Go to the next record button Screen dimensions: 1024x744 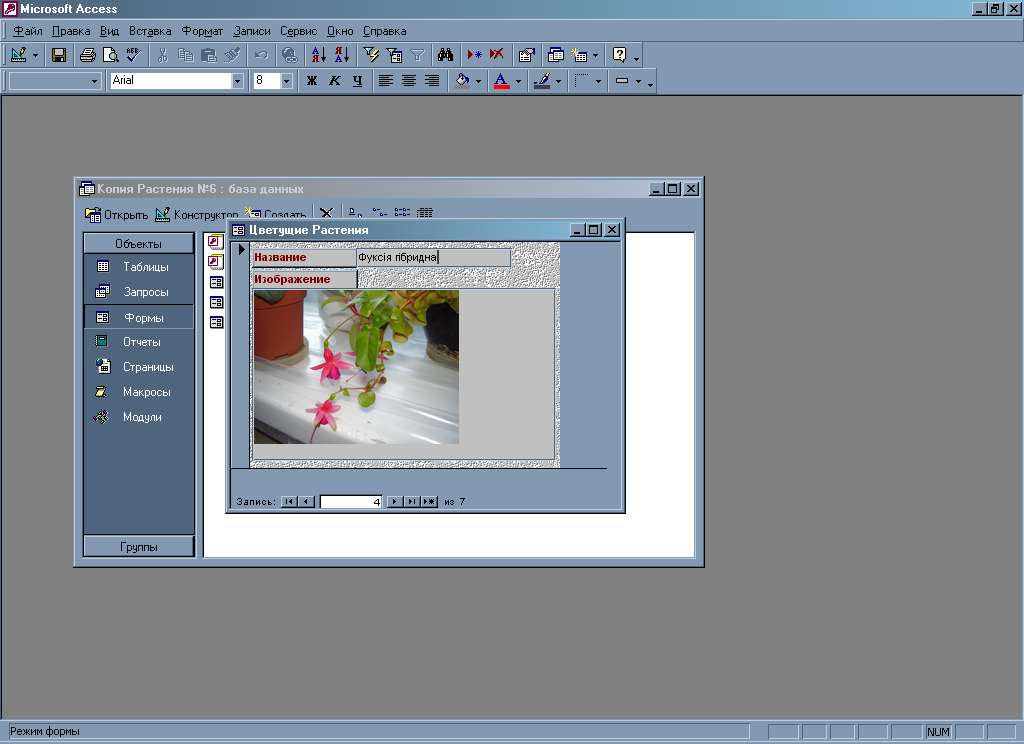[394, 502]
